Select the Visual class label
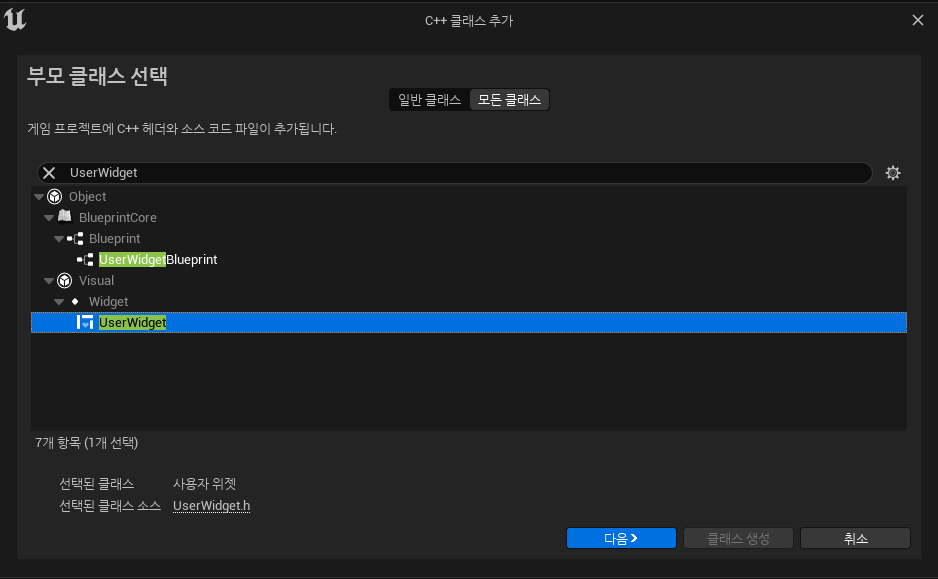Screen dimensions: 938x579 point(96,281)
